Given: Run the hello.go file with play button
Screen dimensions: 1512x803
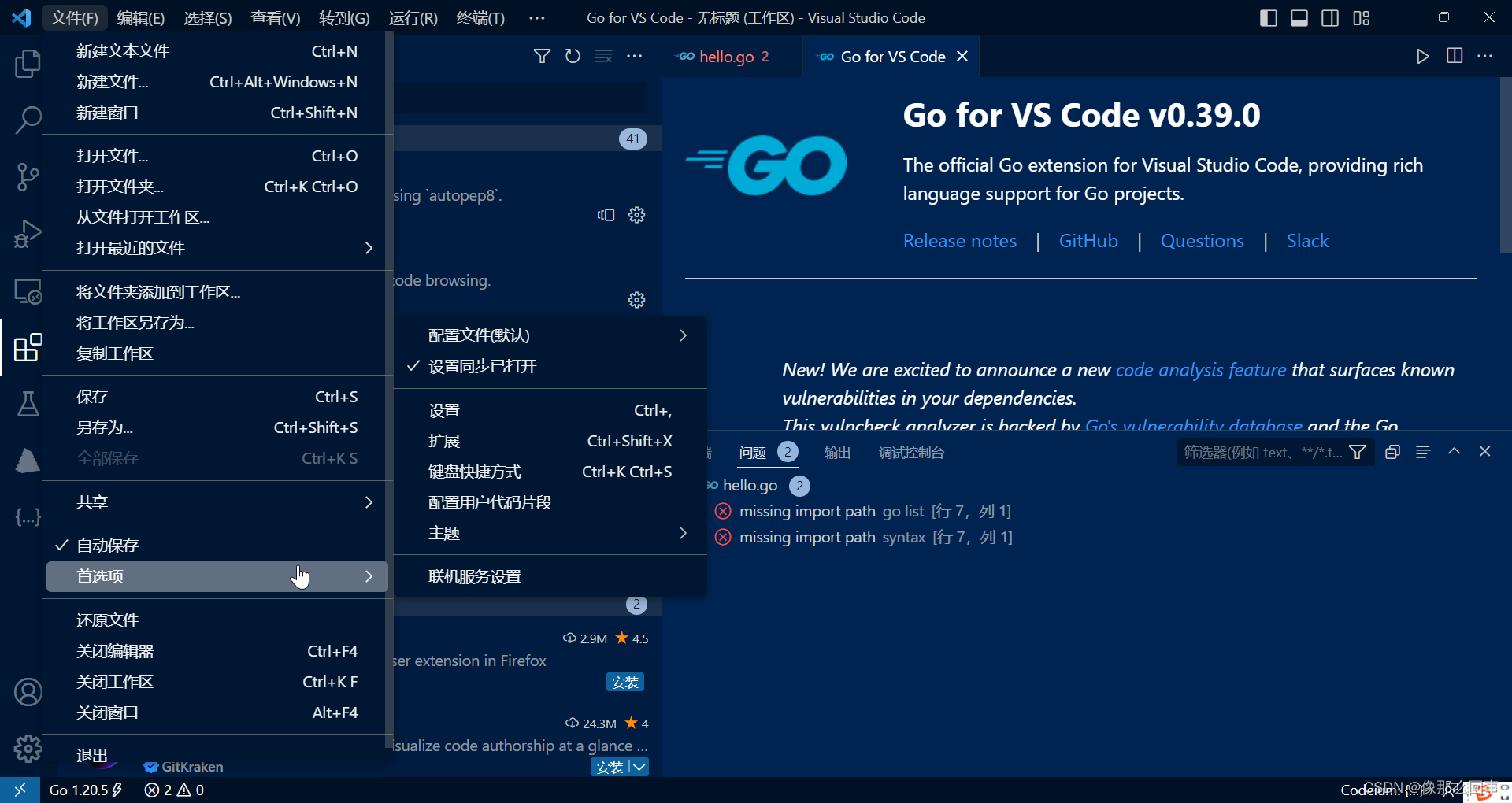Looking at the screenshot, I should pyautogui.click(x=1422, y=56).
